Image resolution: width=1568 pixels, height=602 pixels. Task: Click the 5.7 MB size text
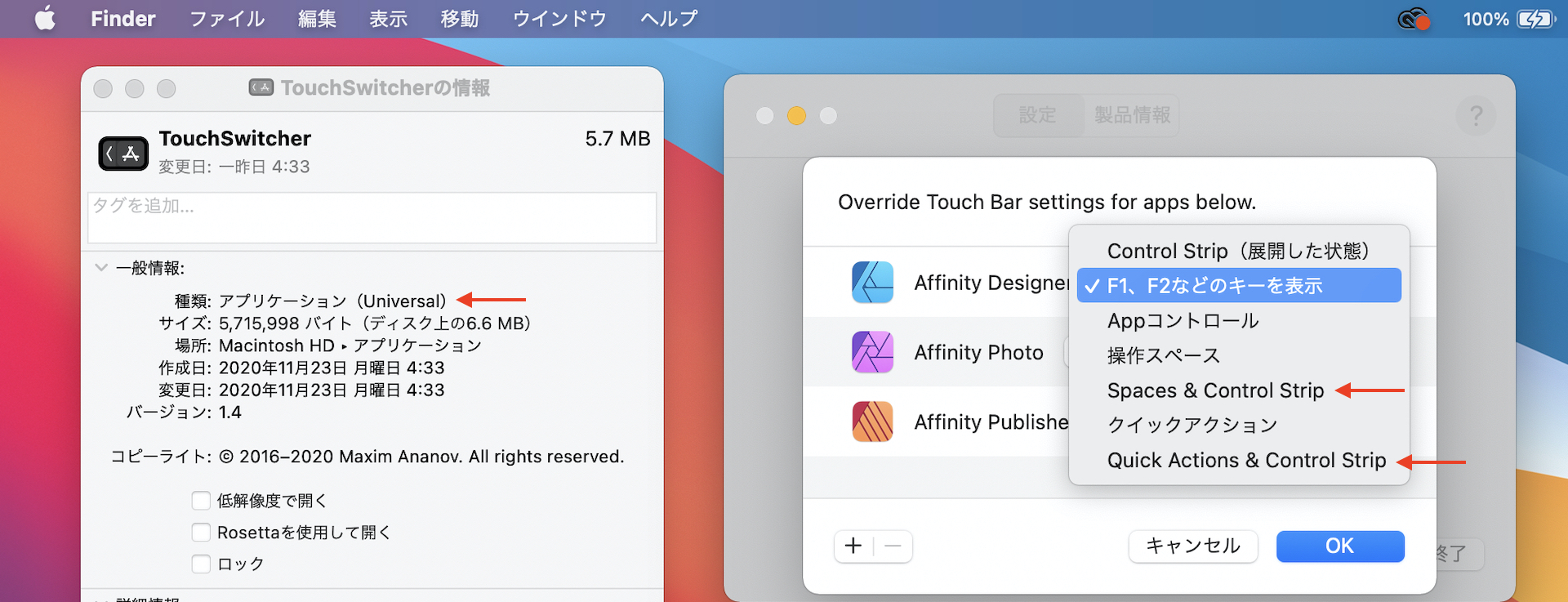pyautogui.click(x=617, y=139)
